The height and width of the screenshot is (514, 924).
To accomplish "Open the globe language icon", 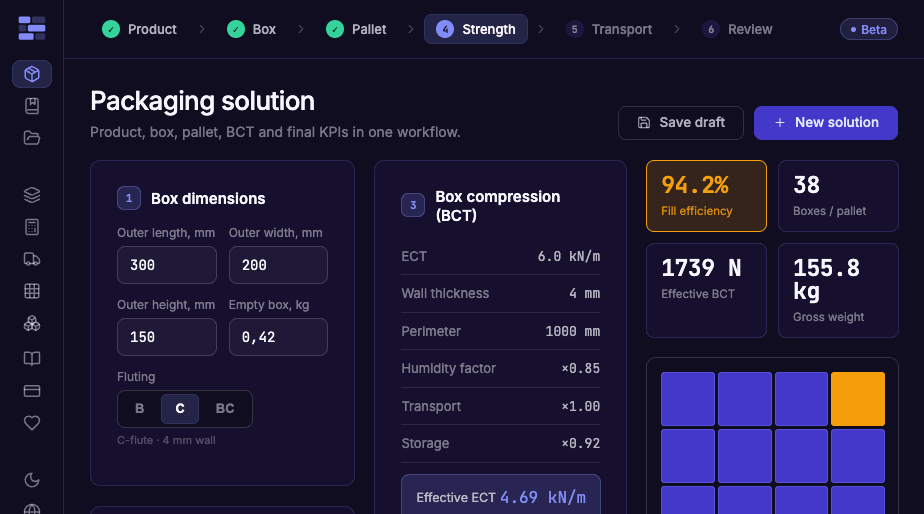I will 32,509.
